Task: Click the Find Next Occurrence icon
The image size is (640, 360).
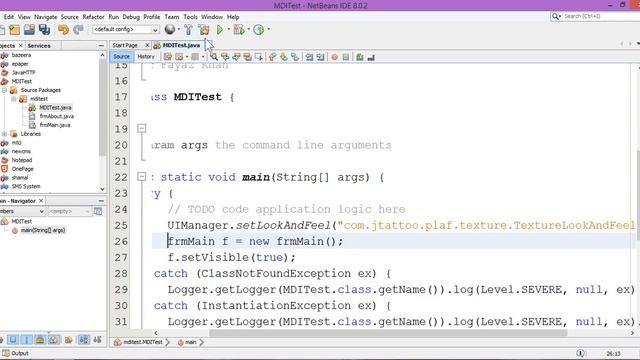Action: pos(236,57)
